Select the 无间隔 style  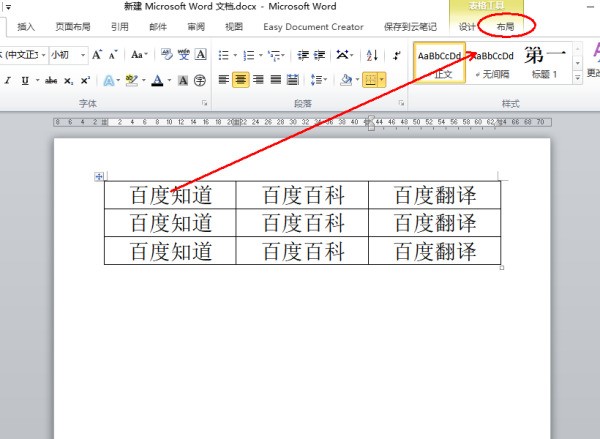(x=493, y=63)
